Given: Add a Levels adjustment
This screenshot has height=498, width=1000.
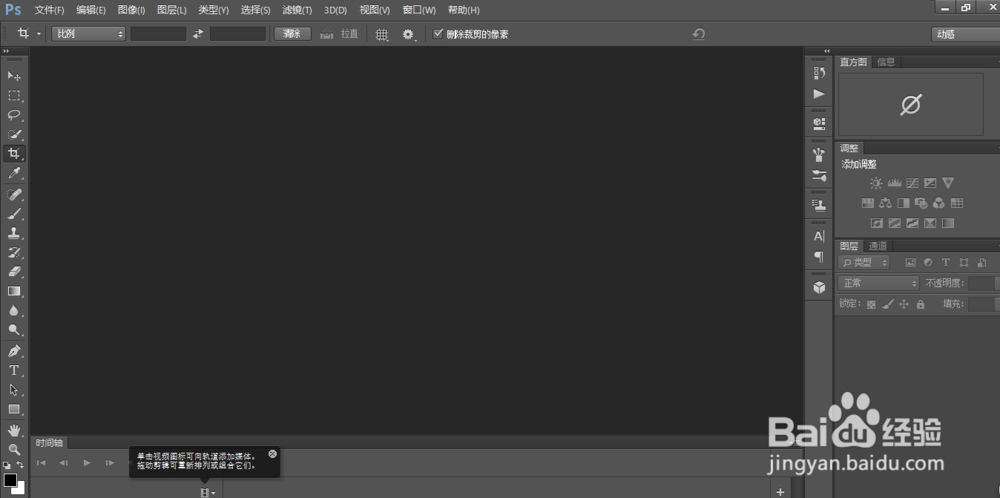Looking at the screenshot, I should pyautogui.click(x=894, y=183).
